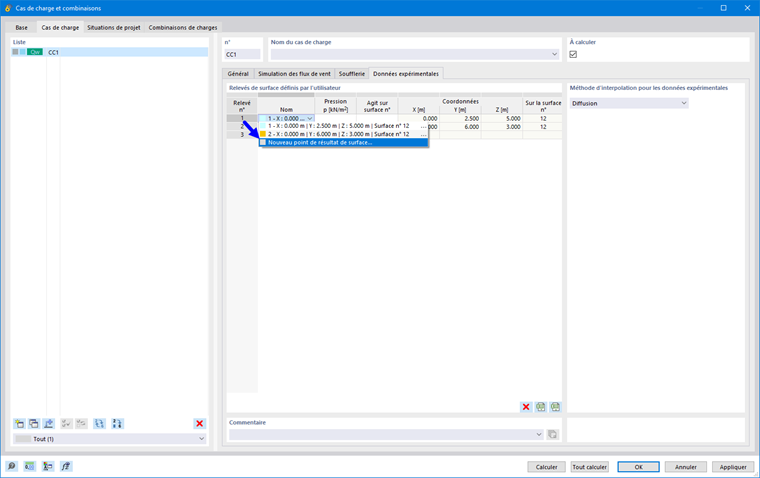Image resolution: width=760 pixels, height=478 pixels.
Task: Click the deselect all checkmarks icon
Action: [x=81, y=424]
